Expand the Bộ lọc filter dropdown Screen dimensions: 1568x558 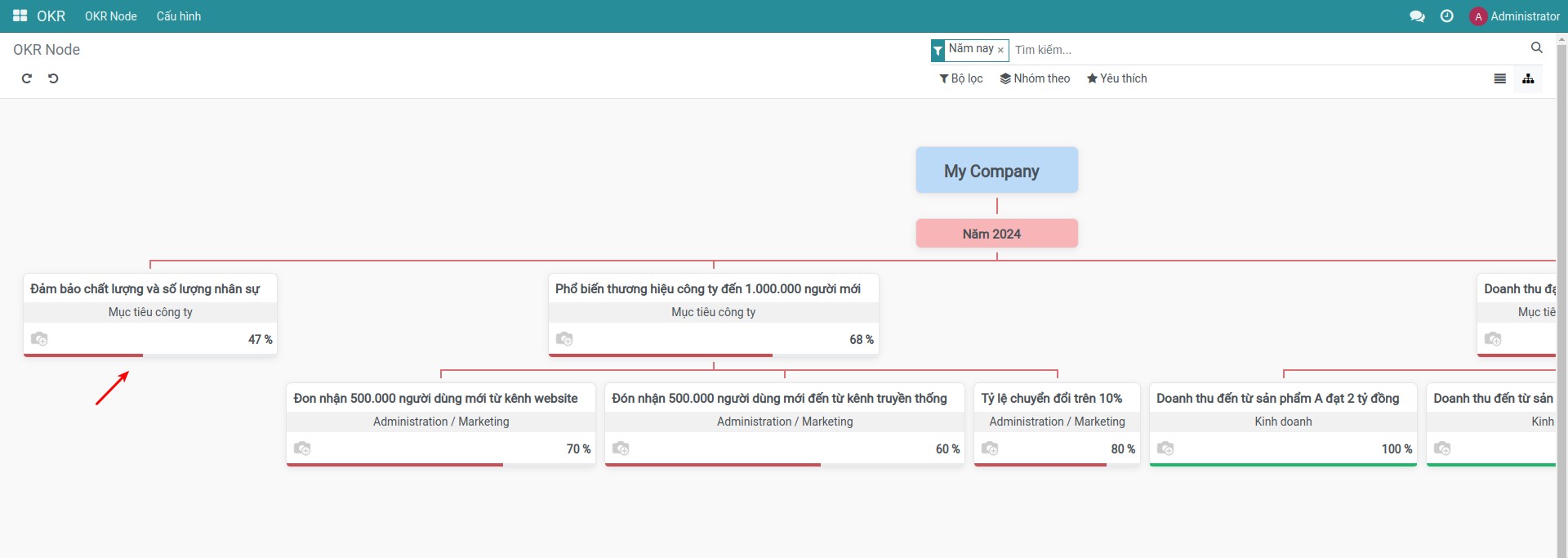[961, 78]
